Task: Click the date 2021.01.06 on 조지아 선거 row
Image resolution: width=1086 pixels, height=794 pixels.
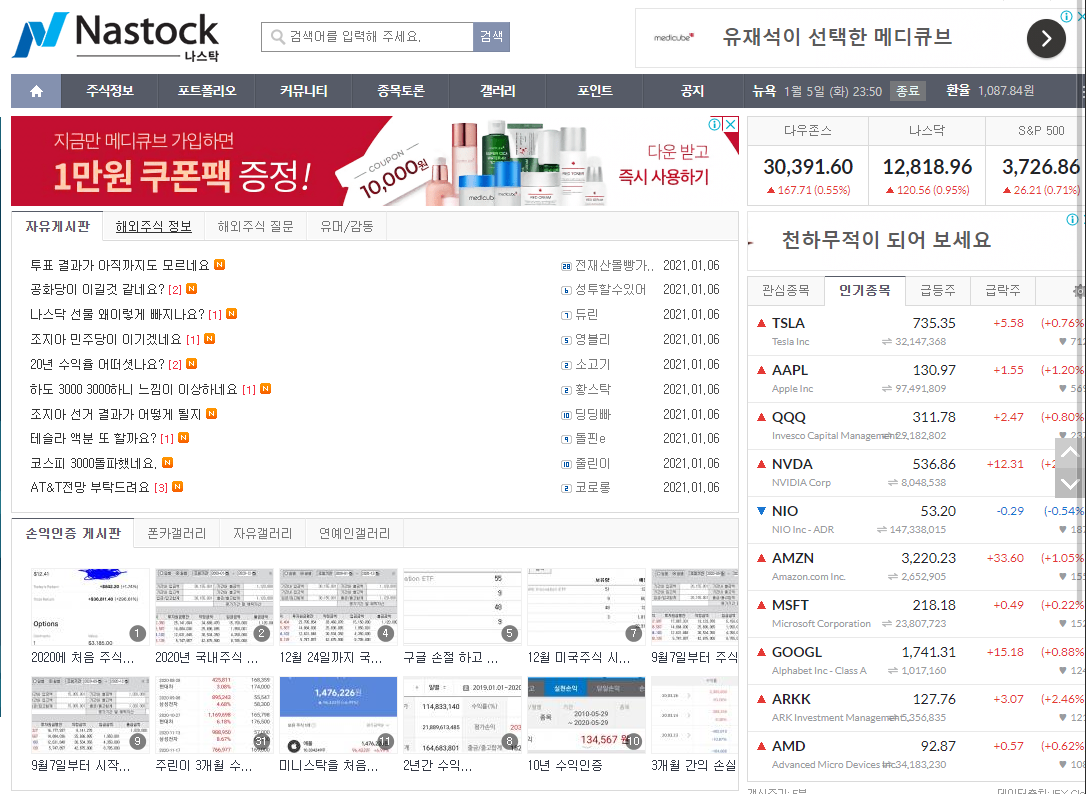Action: click(691, 414)
